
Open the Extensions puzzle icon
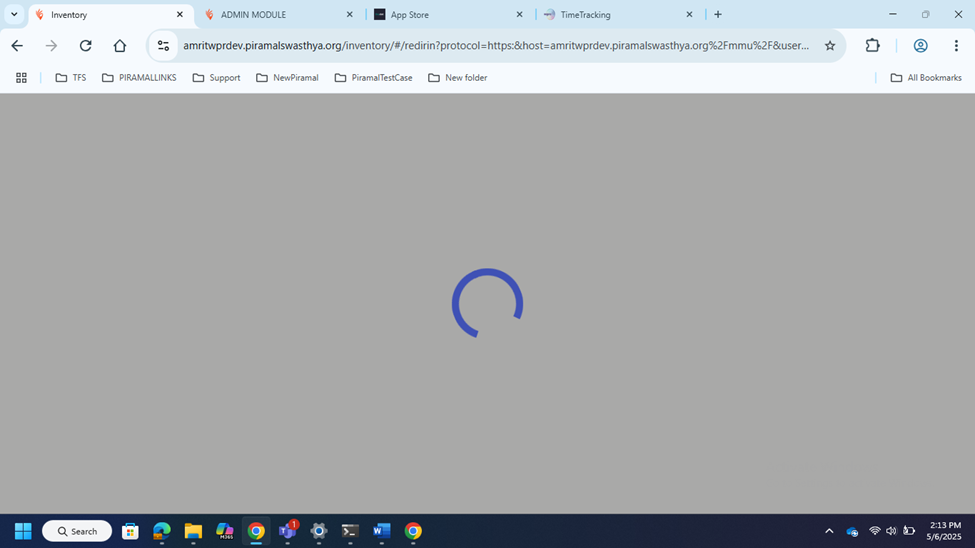pos(872,45)
